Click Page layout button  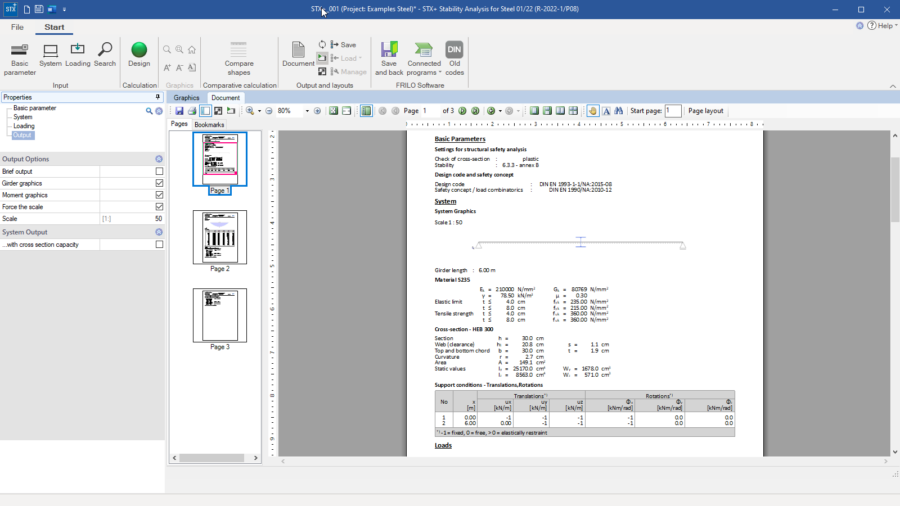point(705,111)
